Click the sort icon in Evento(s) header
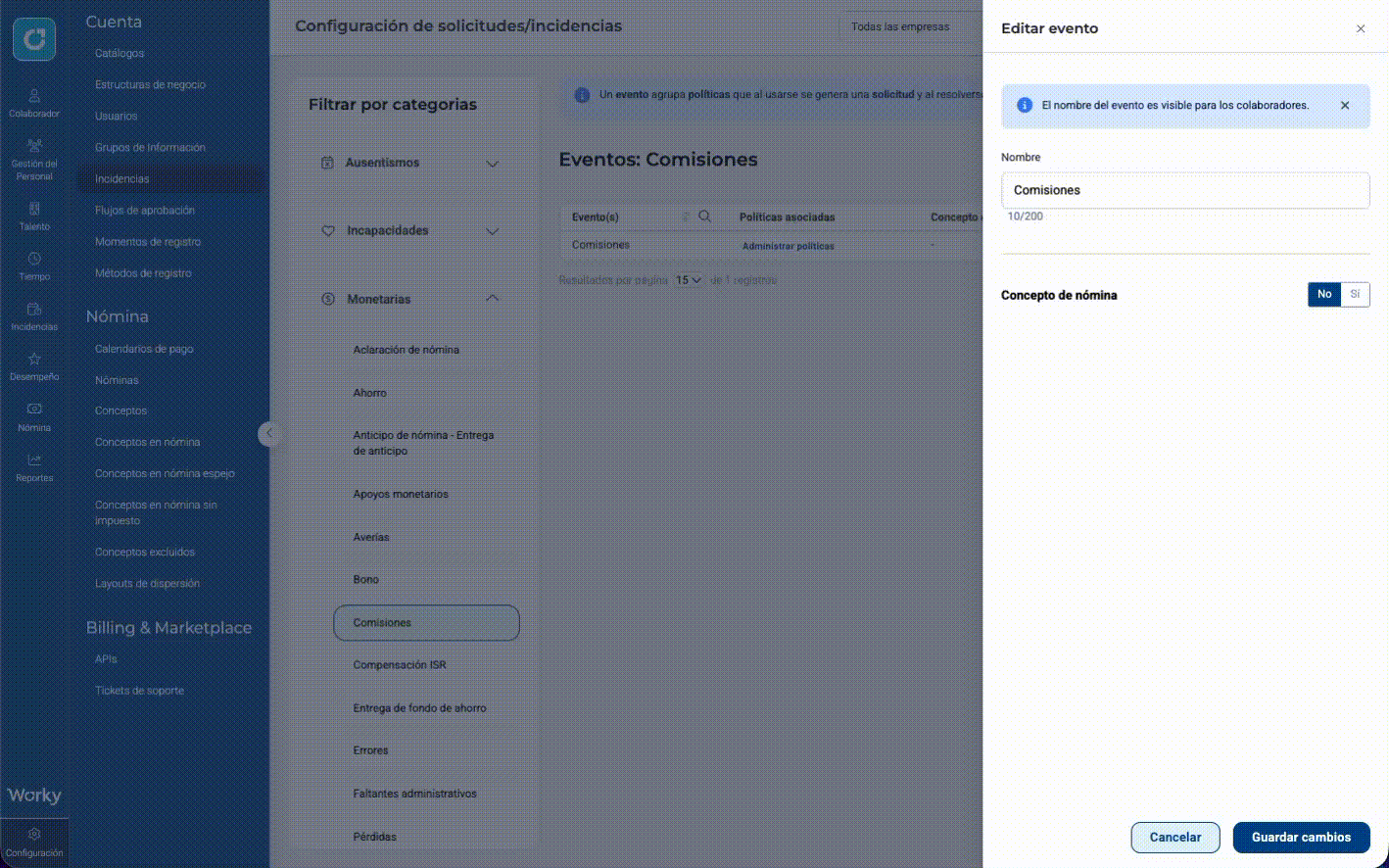 point(686,217)
